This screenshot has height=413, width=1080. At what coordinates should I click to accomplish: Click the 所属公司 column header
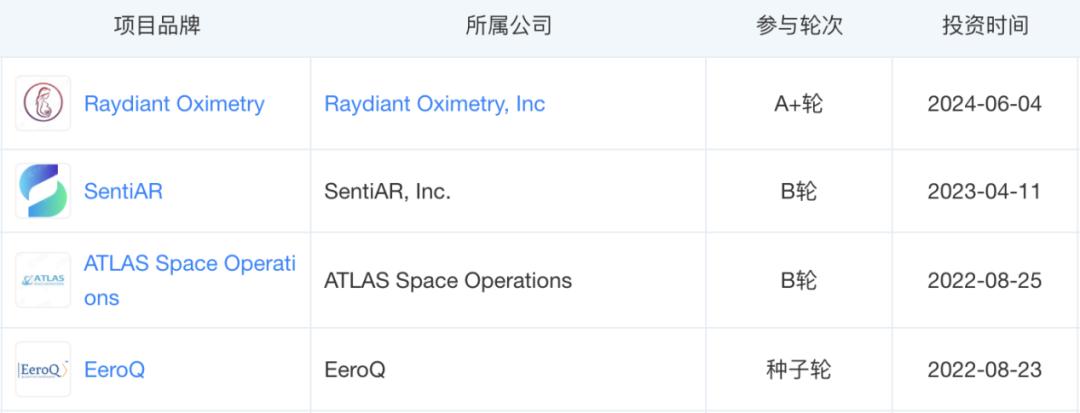508,26
